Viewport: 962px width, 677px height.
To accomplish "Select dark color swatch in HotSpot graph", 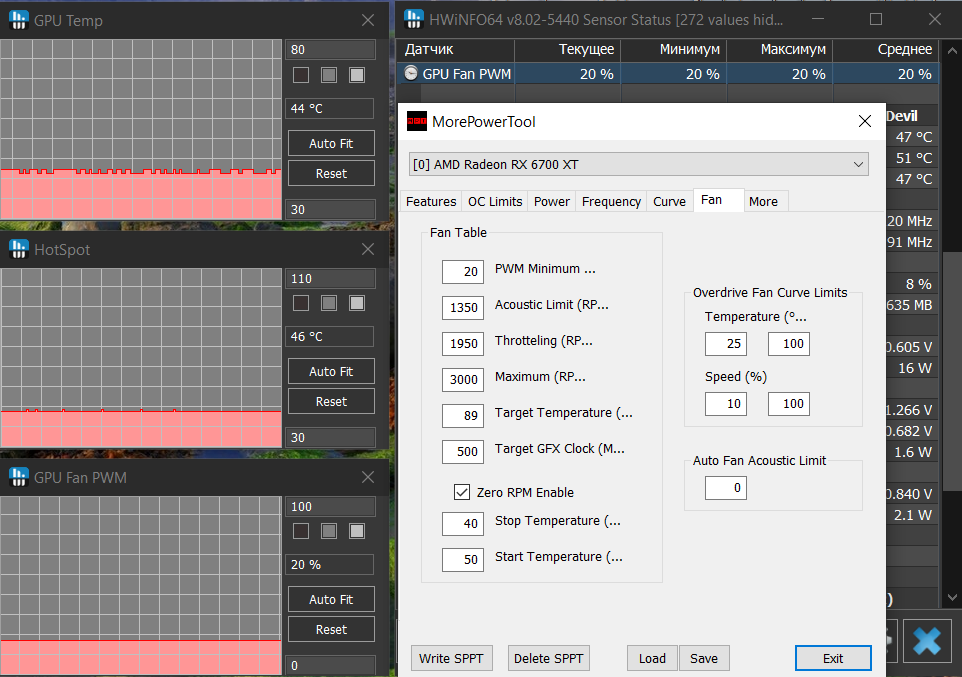I will coord(301,303).
